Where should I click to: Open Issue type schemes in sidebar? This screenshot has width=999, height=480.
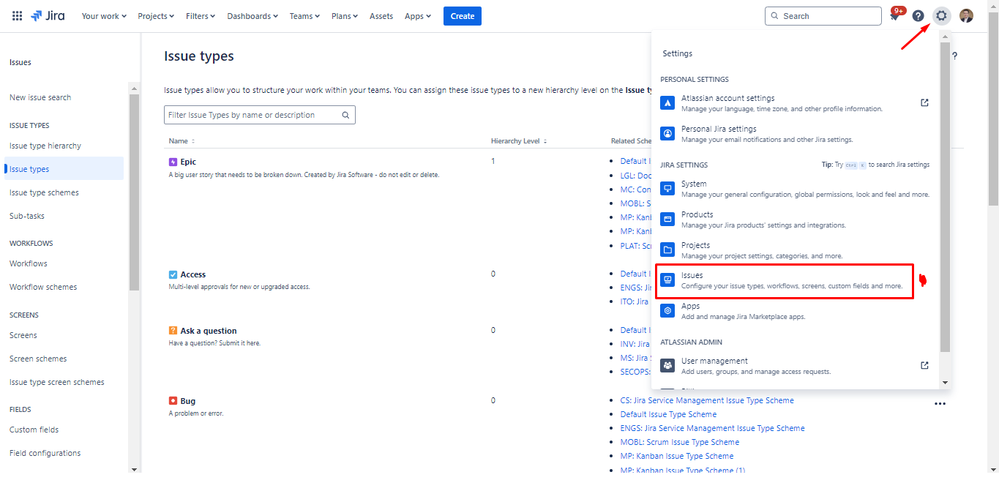[45, 193]
